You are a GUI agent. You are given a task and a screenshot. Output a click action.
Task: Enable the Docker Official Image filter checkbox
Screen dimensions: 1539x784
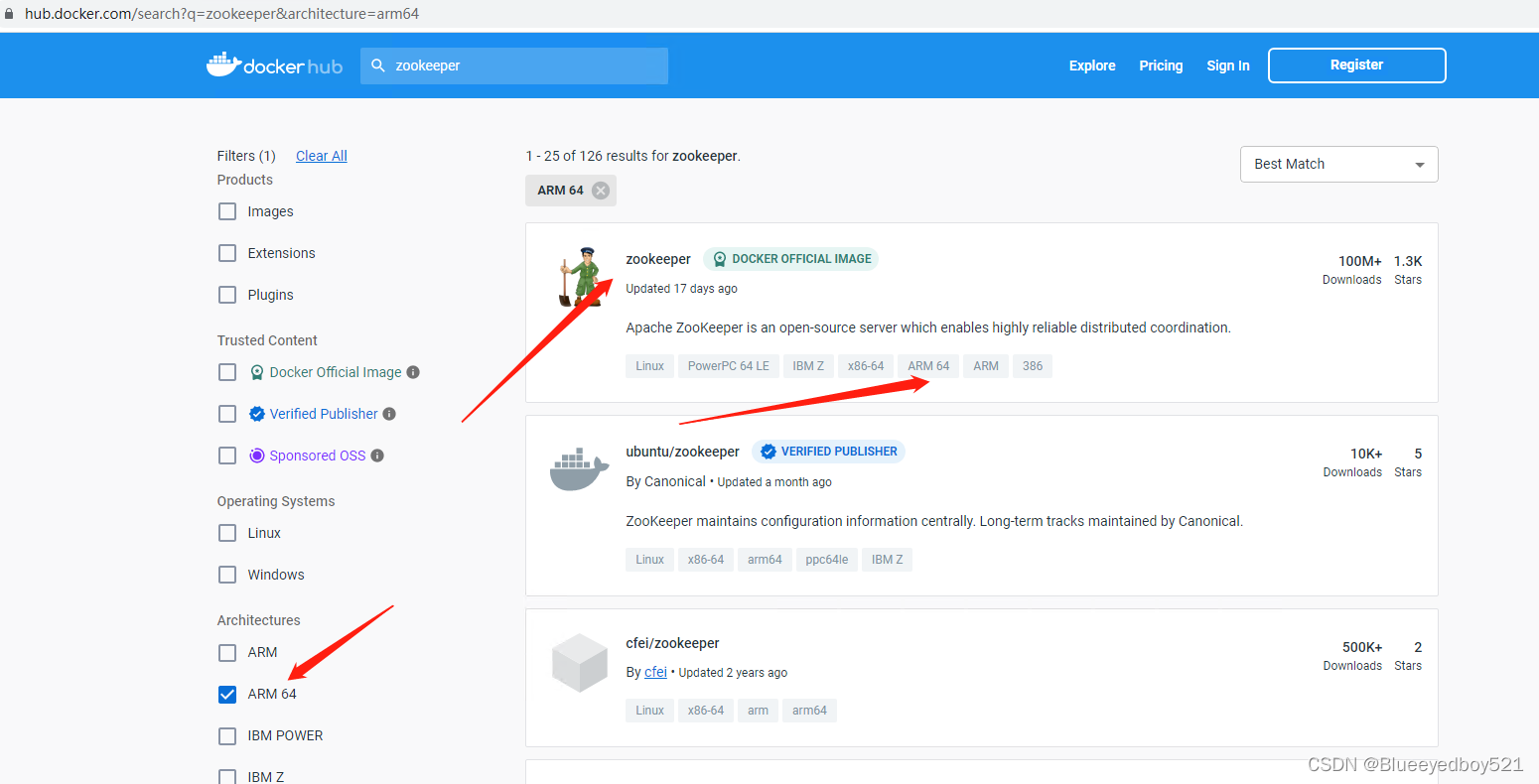227,372
